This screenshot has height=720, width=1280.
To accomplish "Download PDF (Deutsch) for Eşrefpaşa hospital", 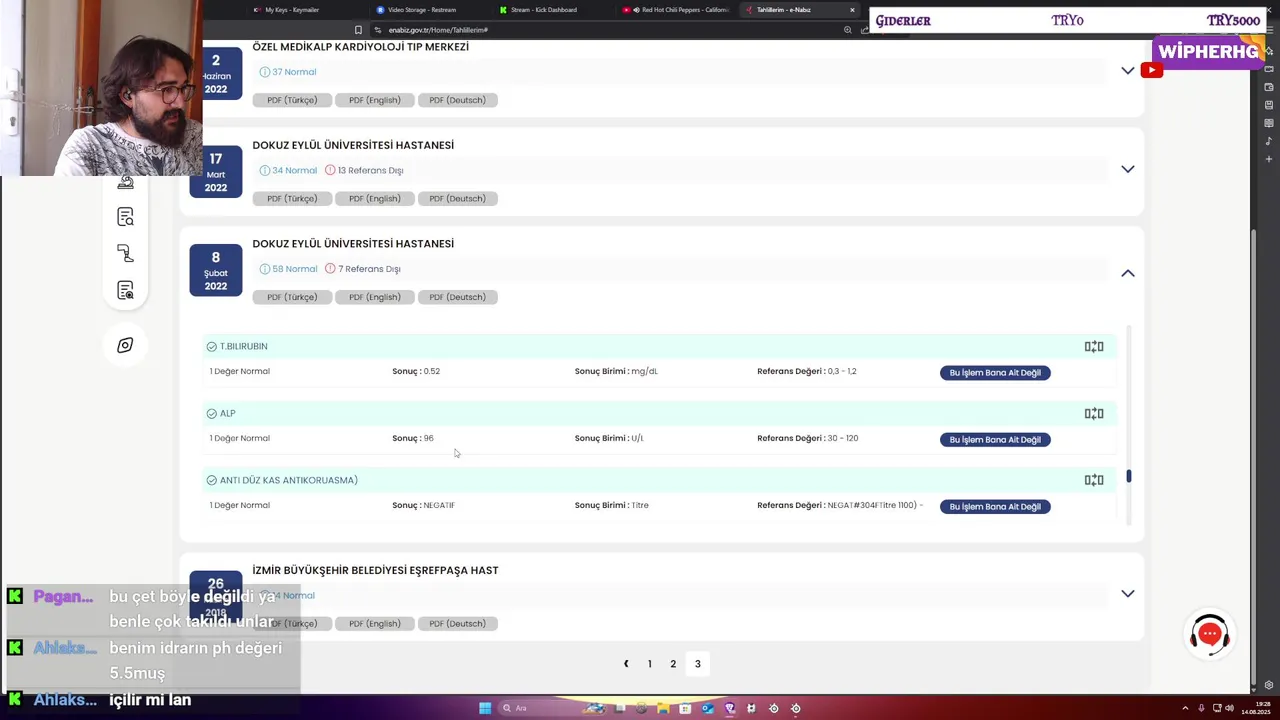I will pos(457,624).
